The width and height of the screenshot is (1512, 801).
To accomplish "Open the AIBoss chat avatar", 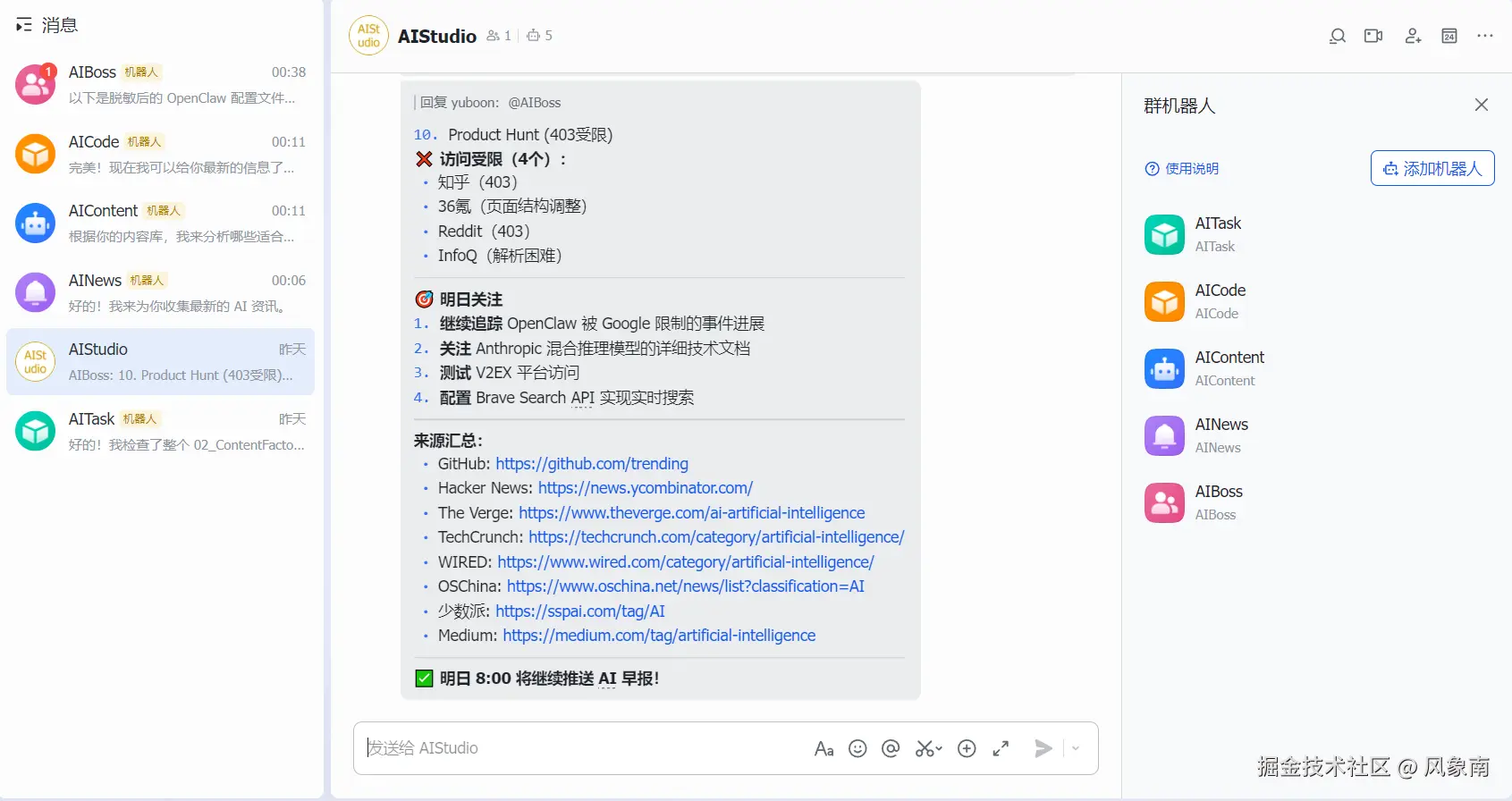I will tap(36, 84).
